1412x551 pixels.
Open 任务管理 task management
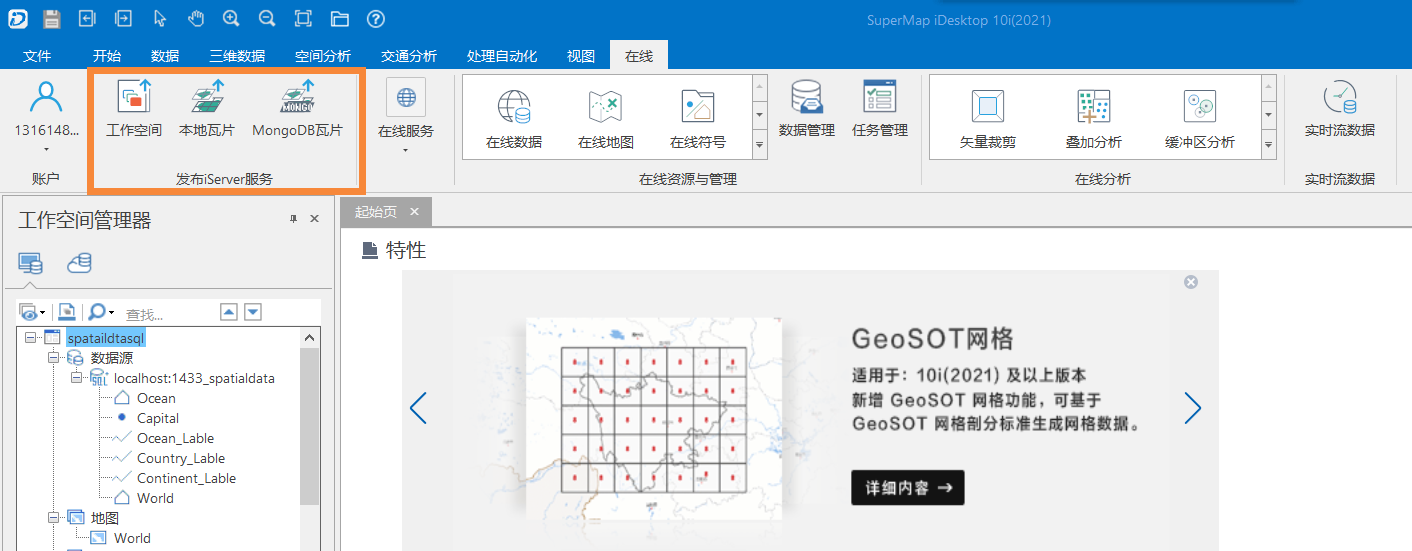click(880, 109)
